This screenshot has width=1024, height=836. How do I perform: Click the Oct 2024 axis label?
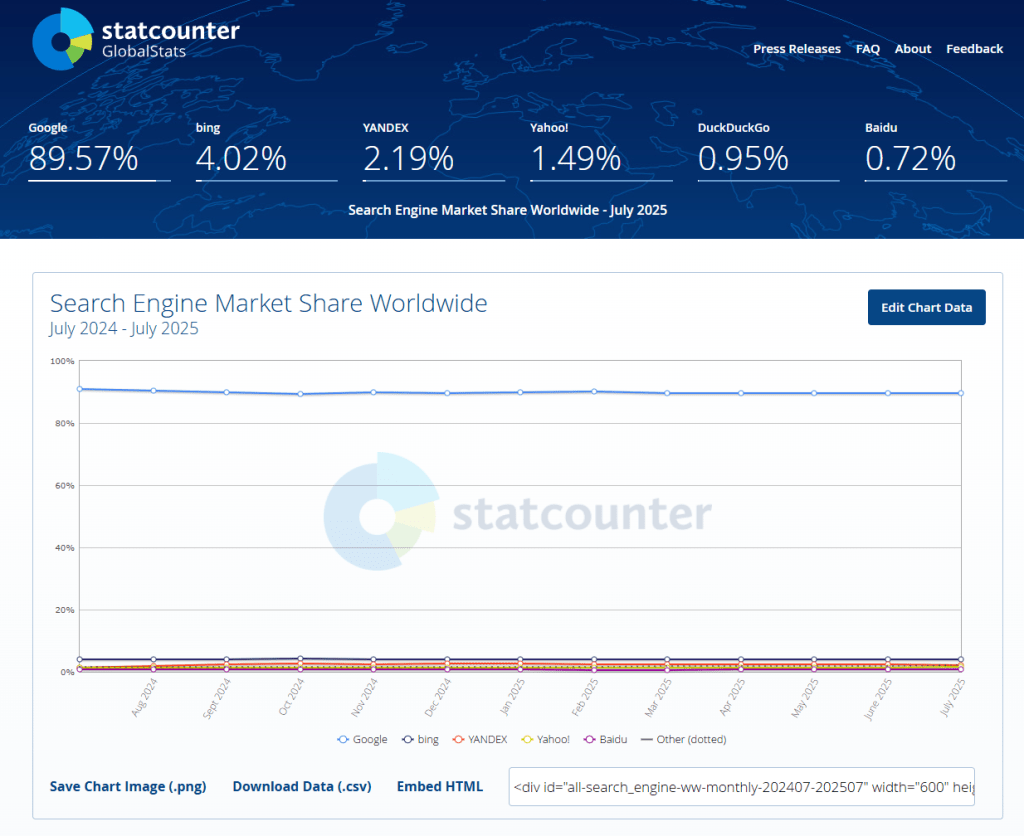291,697
